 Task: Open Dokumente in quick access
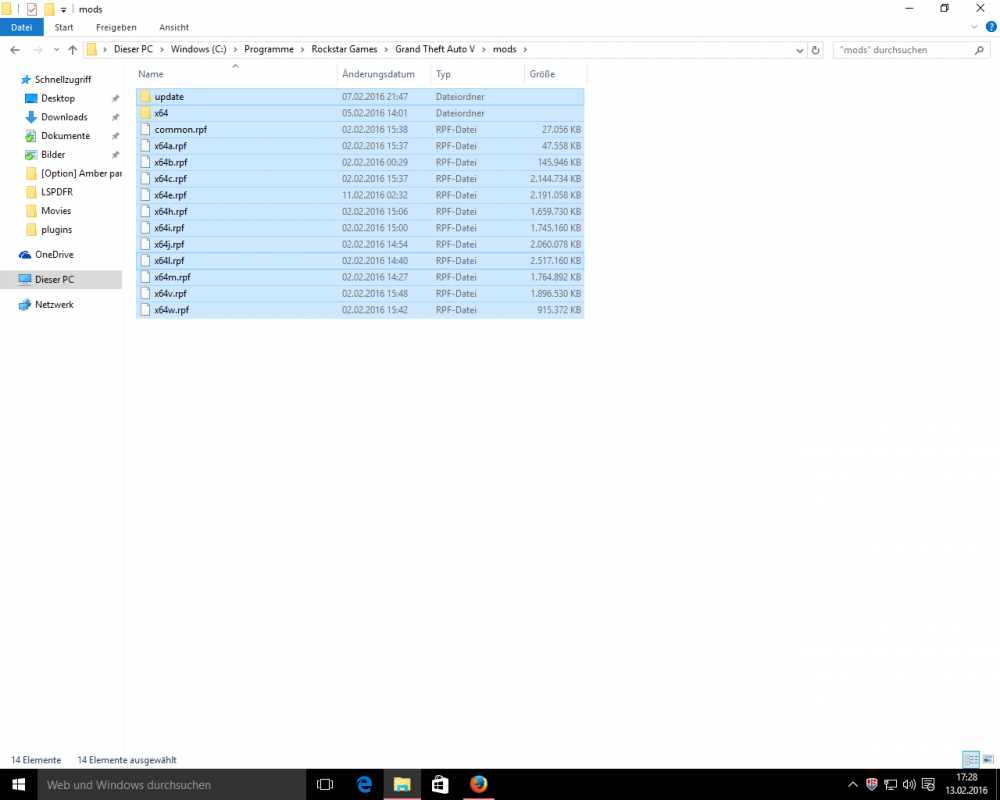pos(65,136)
